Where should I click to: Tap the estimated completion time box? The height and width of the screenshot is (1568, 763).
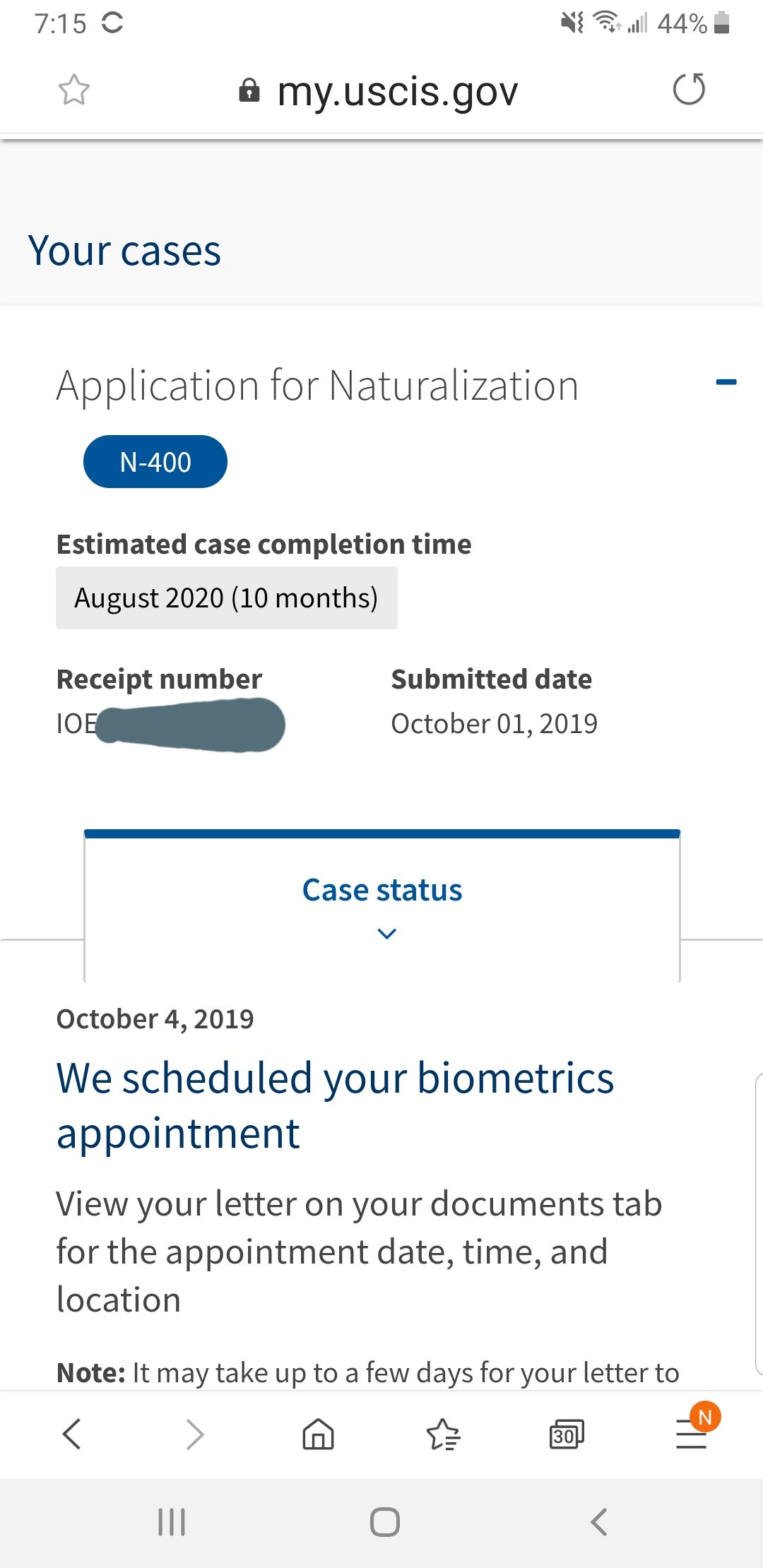226,598
